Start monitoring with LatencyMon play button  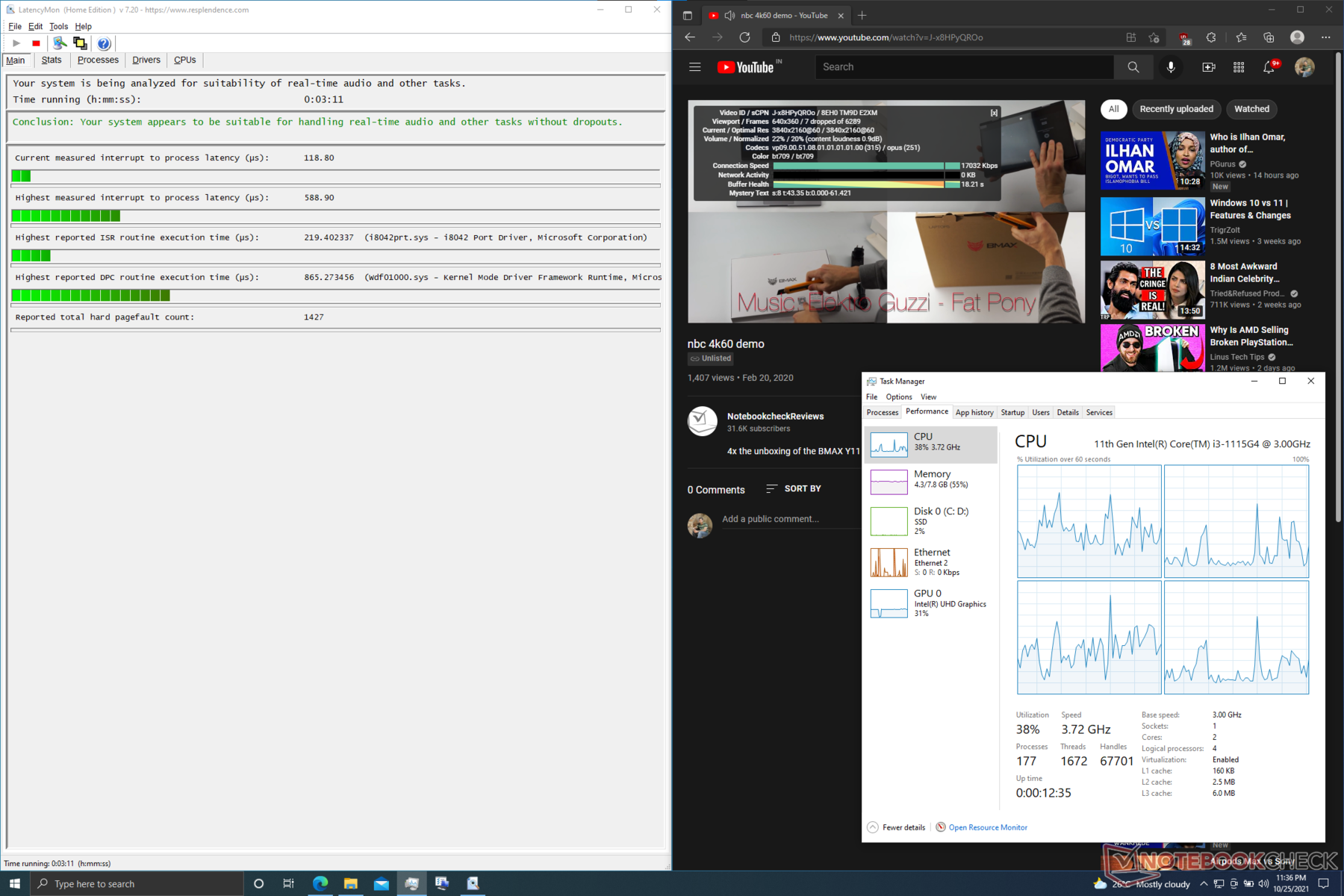16,43
